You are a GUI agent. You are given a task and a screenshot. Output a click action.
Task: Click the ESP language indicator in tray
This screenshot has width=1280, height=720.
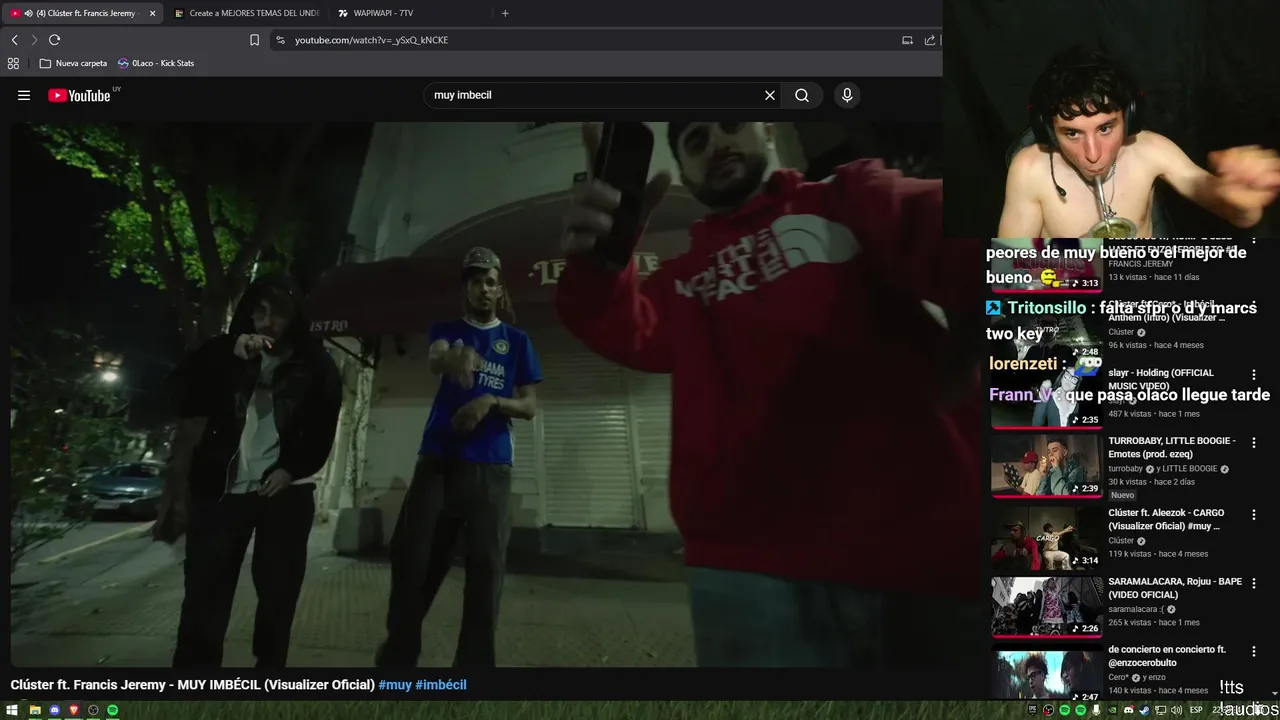click(x=1196, y=710)
